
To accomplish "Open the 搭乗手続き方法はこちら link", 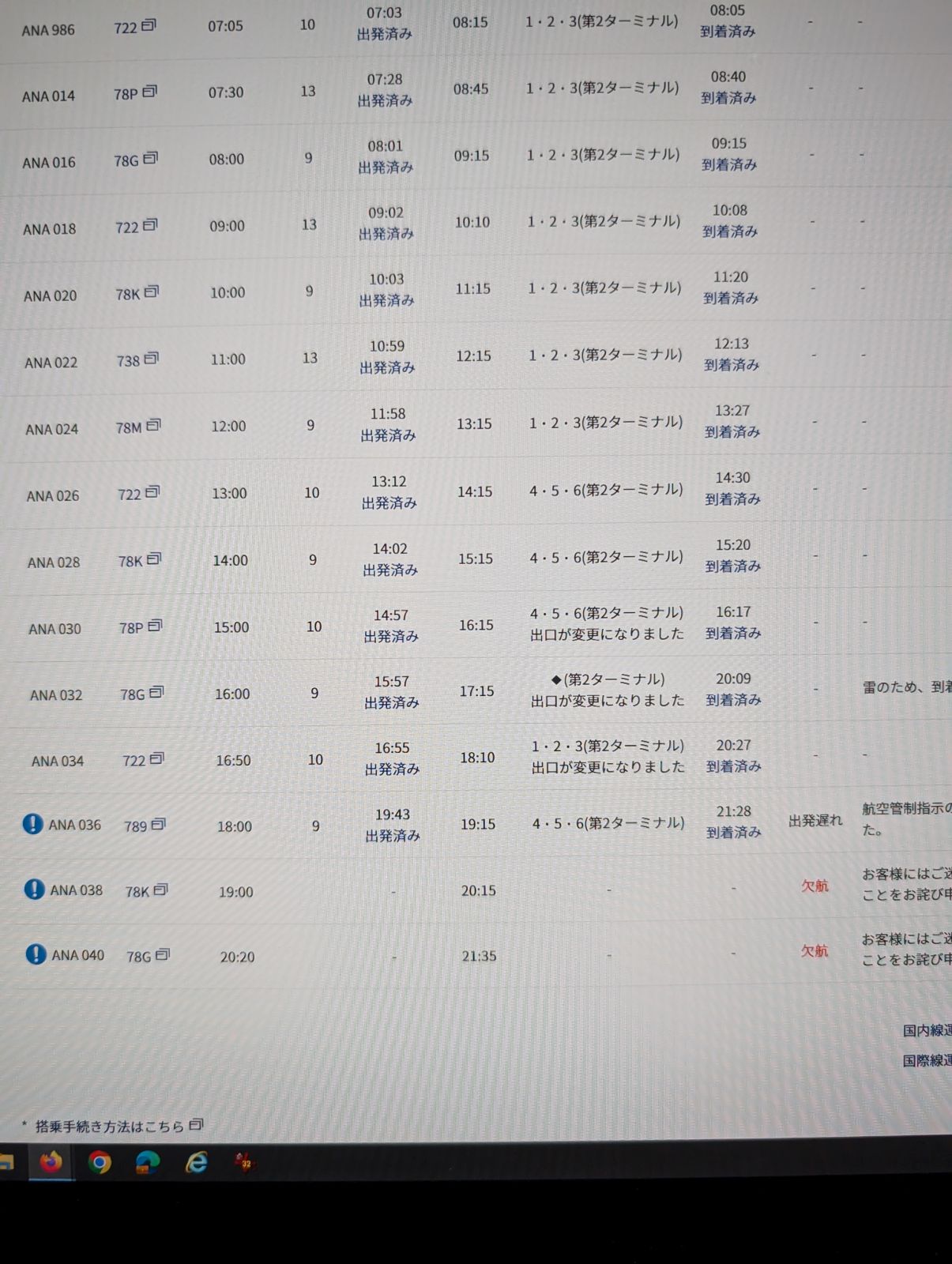I will click(110, 1127).
